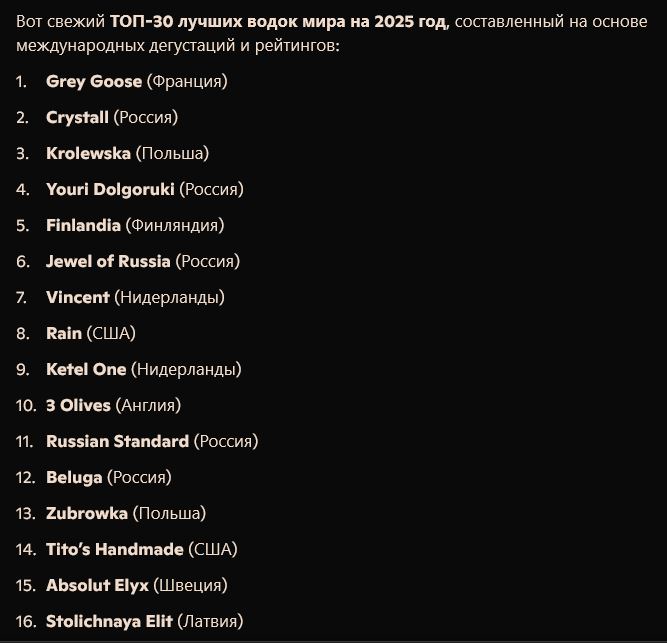
Task: Click Stolichnaya Elit at the list bottom
Action: pos(109,622)
